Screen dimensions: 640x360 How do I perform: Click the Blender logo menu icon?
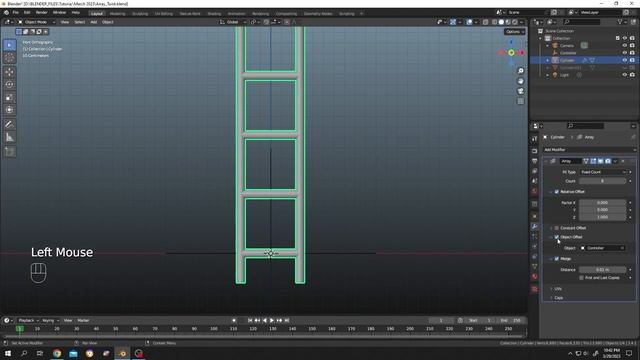click(x=6, y=13)
